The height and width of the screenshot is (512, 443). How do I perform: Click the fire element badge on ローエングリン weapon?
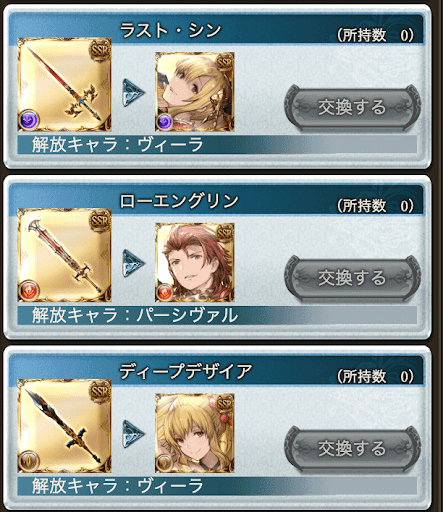tap(29, 291)
